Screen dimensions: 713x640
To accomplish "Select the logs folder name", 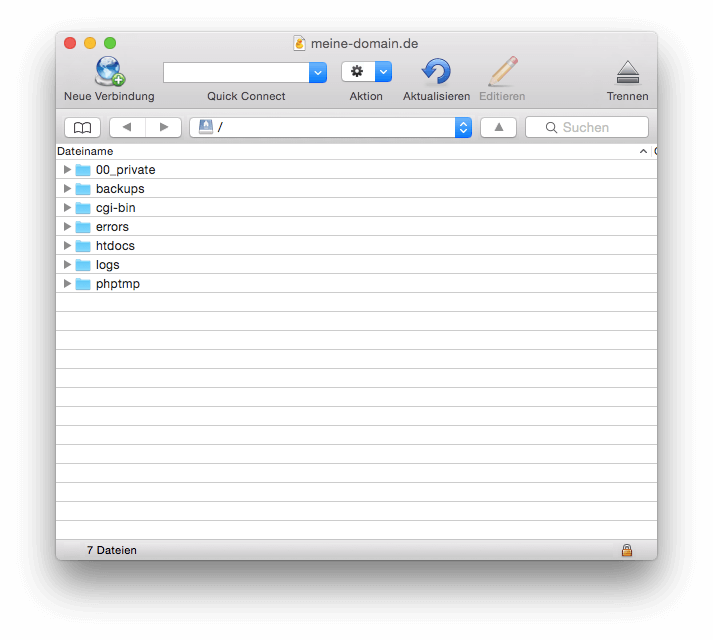I will point(107,265).
